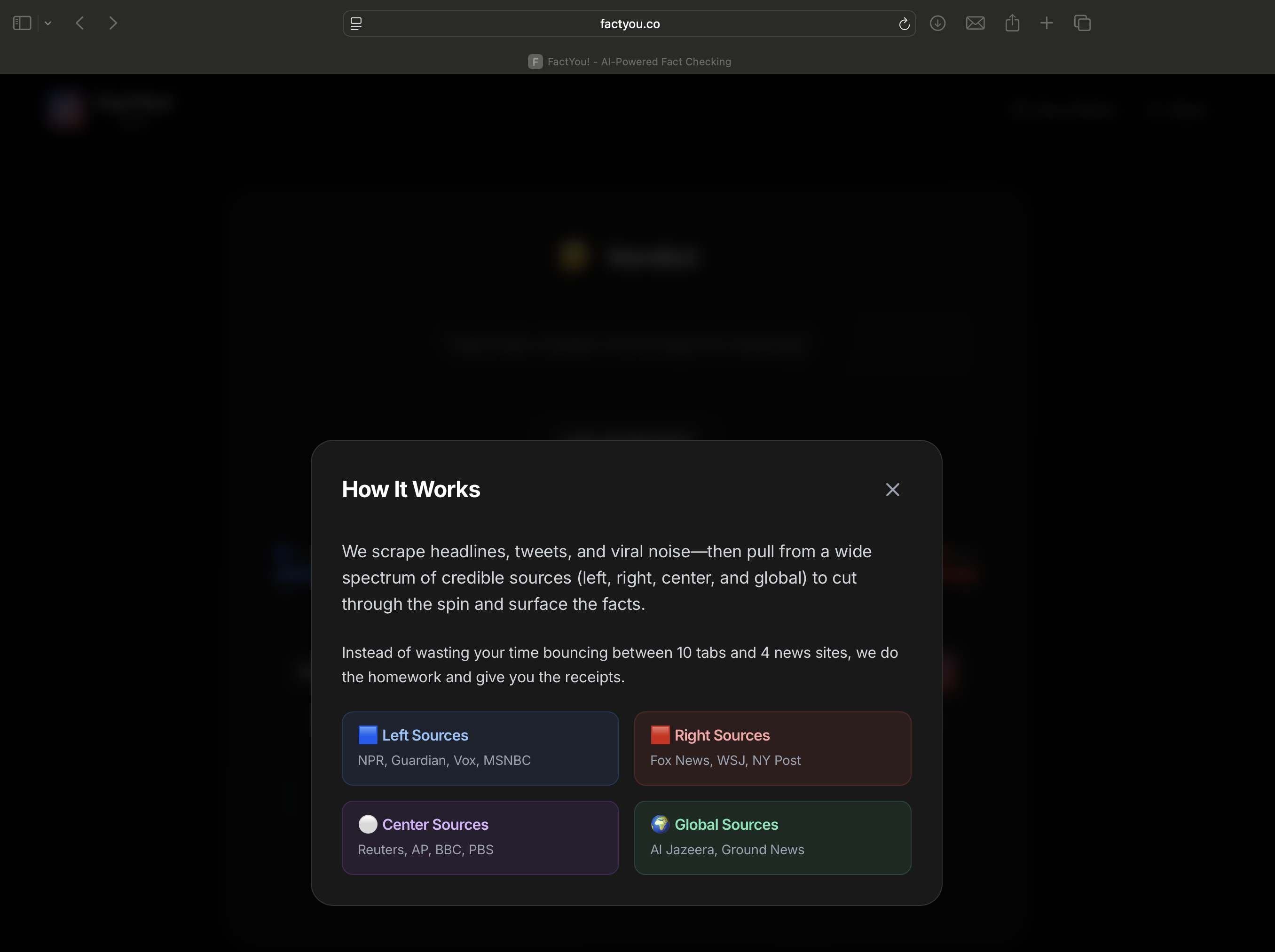Click the blue square Left Sources swatch

[x=368, y=735]
